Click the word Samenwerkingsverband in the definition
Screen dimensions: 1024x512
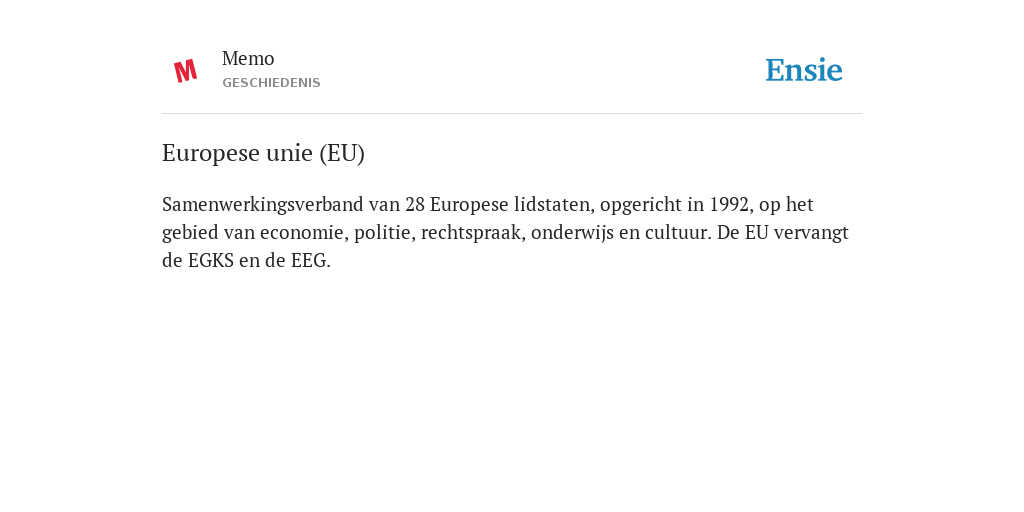[x=263, y=205]
